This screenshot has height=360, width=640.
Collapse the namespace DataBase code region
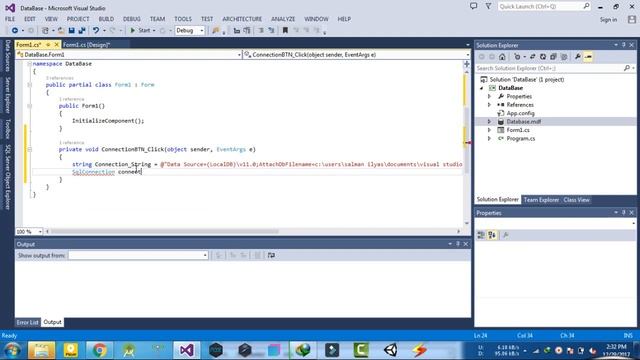(29, 64)
